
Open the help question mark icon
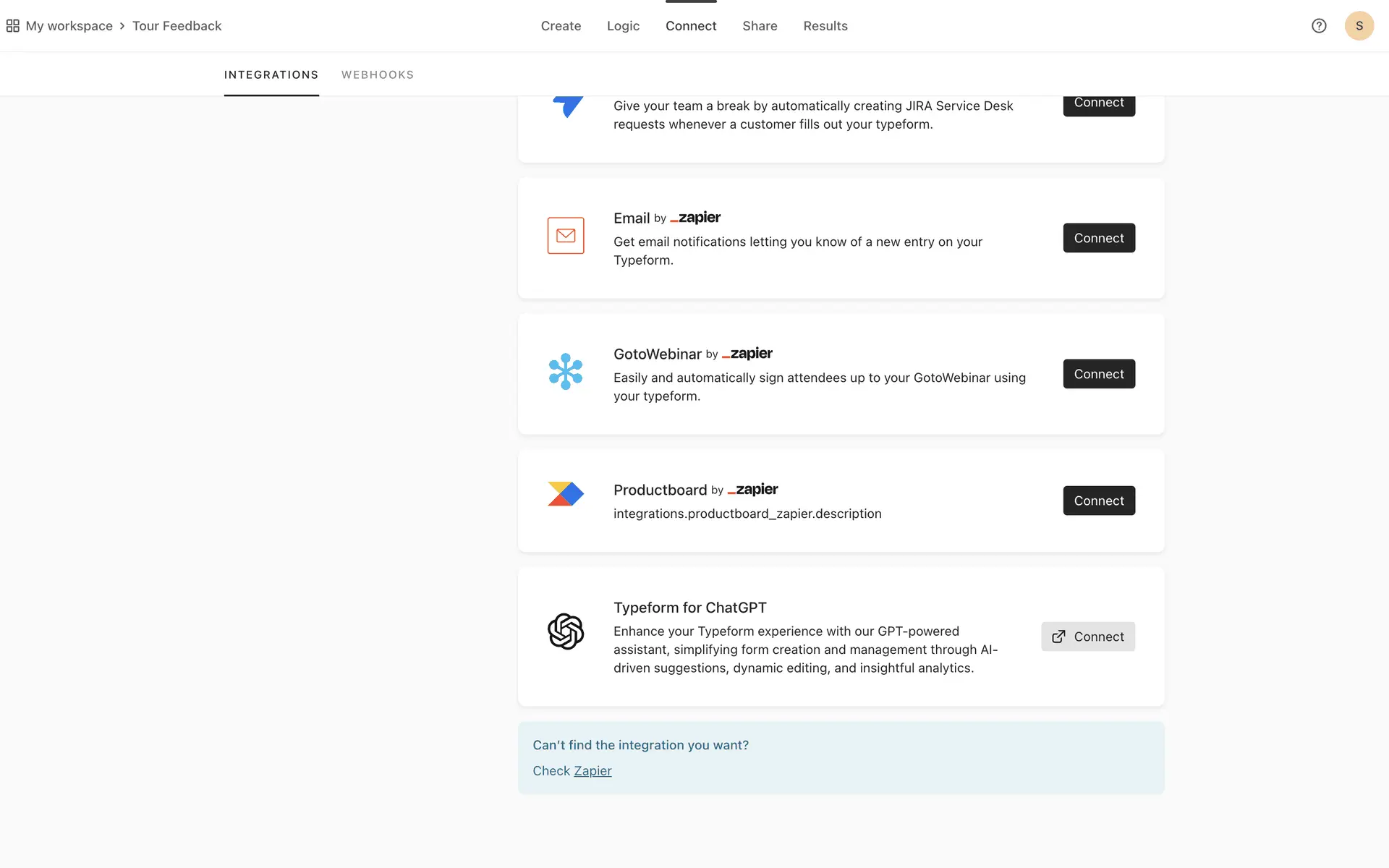tap(1319, 26)
